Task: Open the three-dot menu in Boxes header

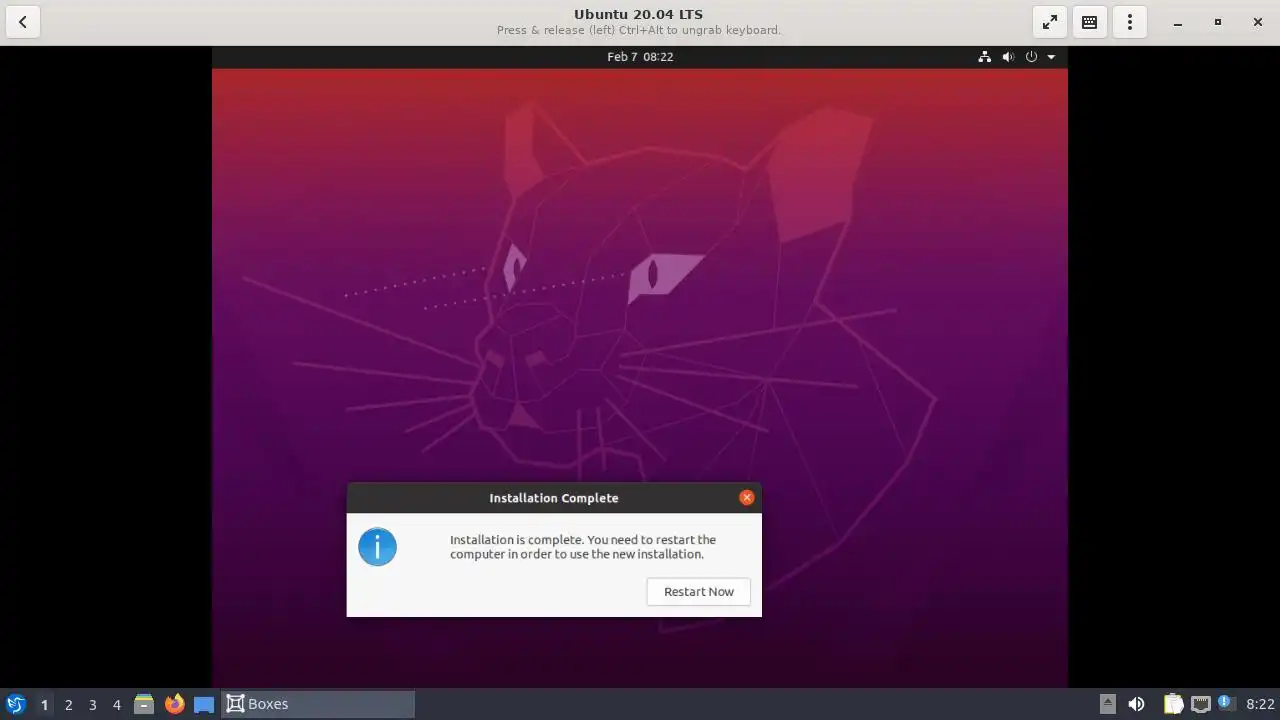Action: point(1130,22)
